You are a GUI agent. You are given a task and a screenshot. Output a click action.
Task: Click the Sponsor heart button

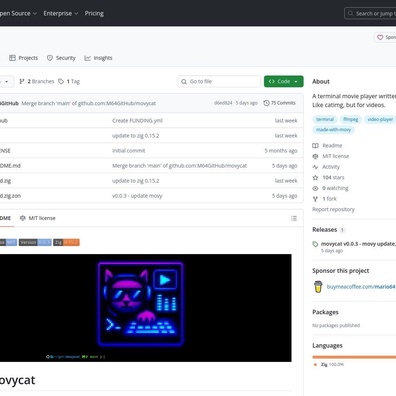[x=385, y=37]
